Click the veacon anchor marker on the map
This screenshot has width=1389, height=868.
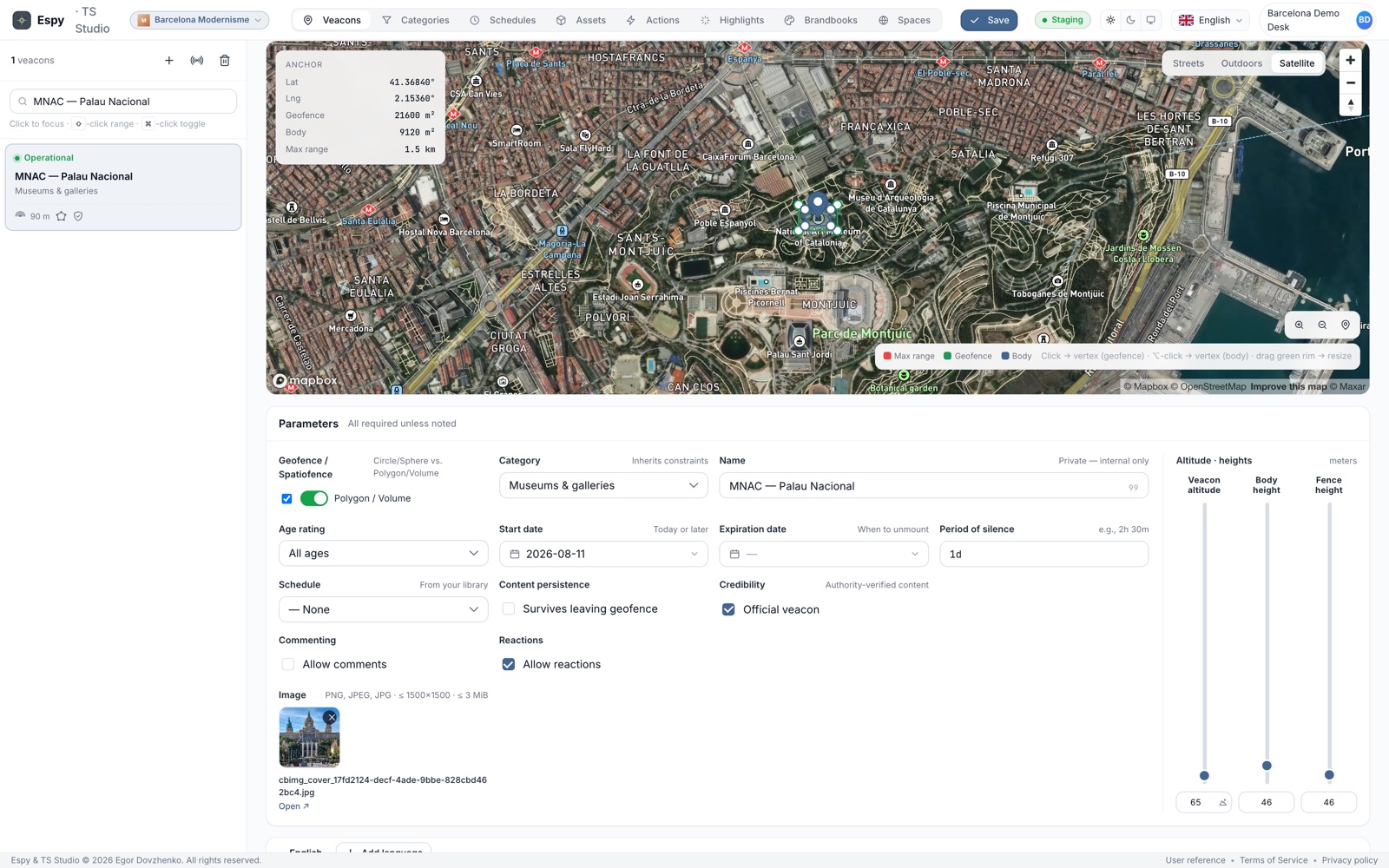[817, 205]
